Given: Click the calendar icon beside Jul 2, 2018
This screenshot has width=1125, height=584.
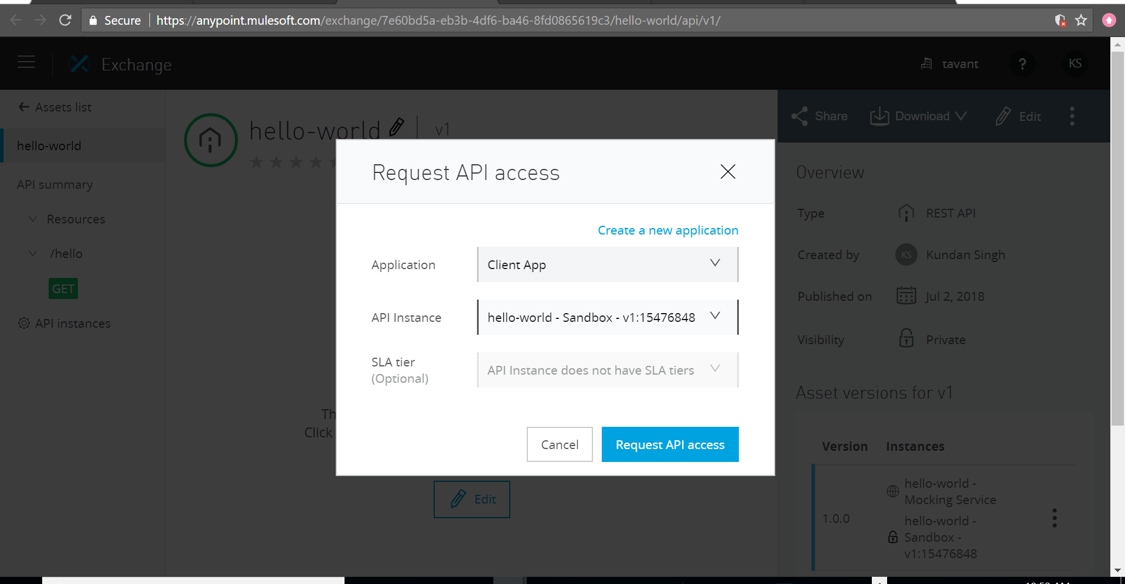Looking at the screenshot, I should click(x=906, y=296).
